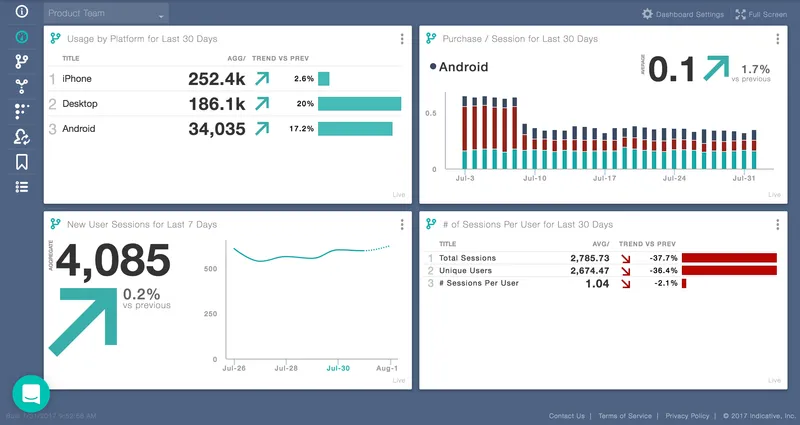Screen dimensions: 800x425
Task: Select the funnel merge icon in sidebar
Action: [21, 86]
